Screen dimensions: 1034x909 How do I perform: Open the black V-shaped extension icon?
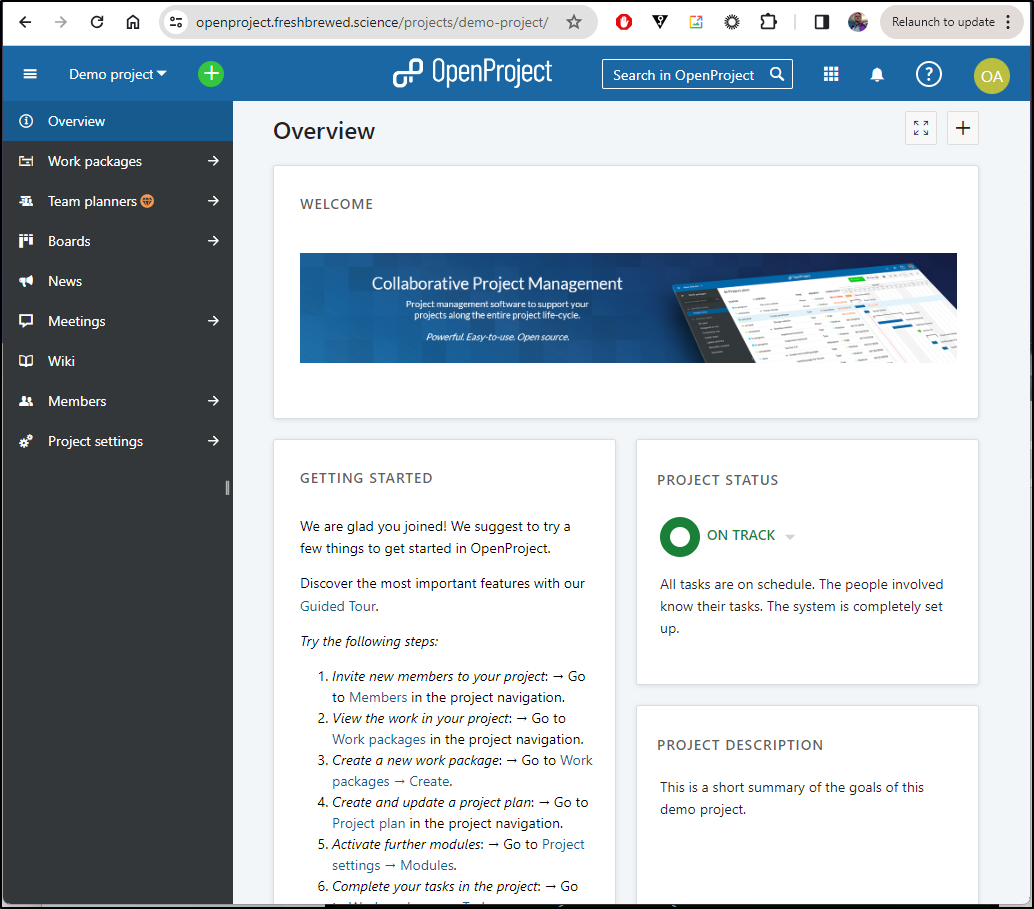660,22
